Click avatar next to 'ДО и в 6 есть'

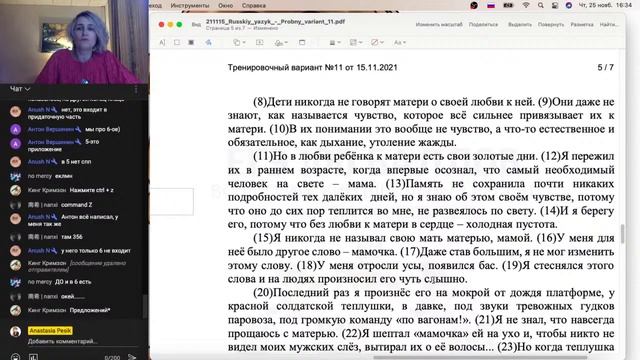[16, 282]
